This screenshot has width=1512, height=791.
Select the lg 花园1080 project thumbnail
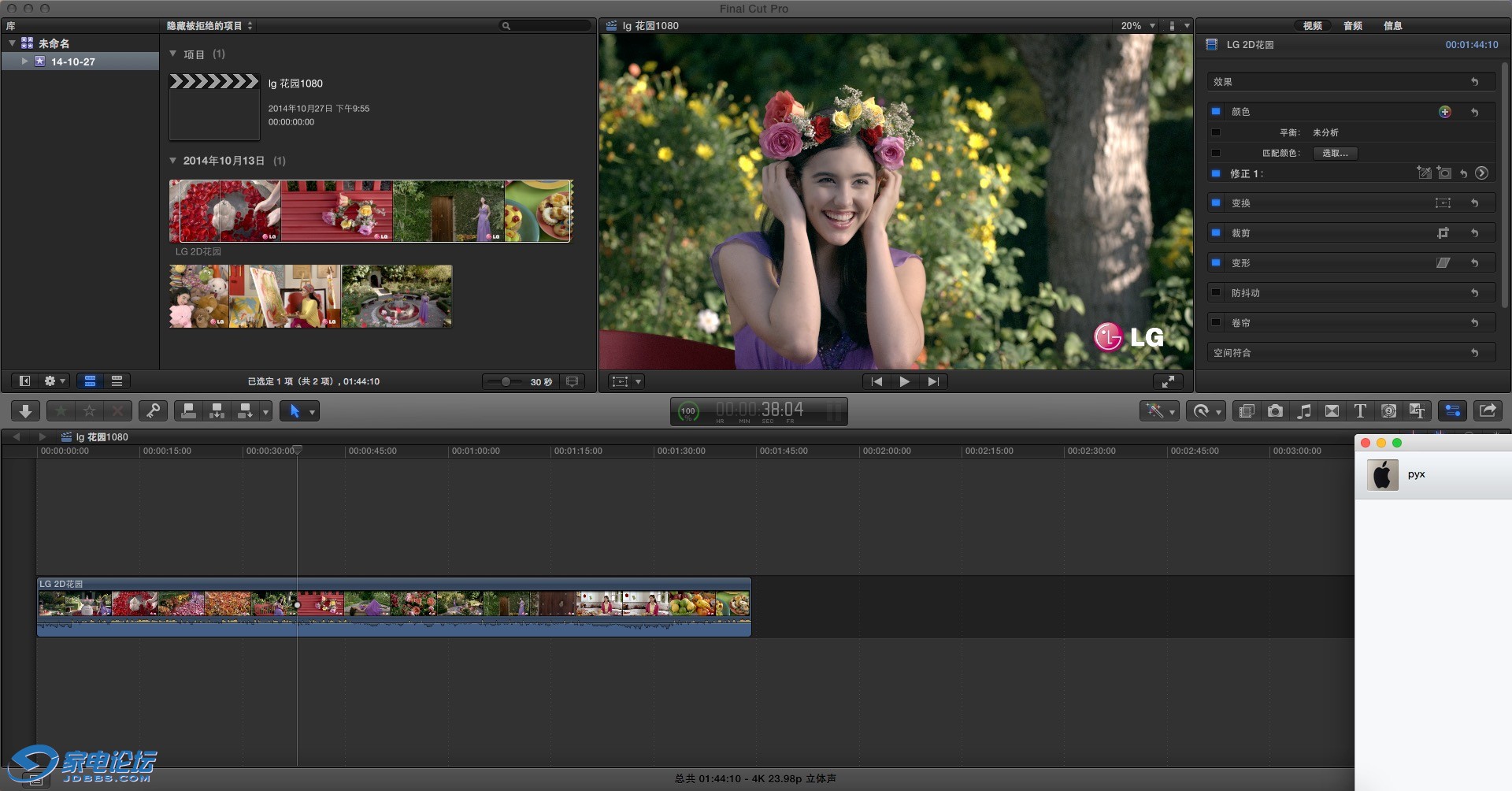[214, 106]
